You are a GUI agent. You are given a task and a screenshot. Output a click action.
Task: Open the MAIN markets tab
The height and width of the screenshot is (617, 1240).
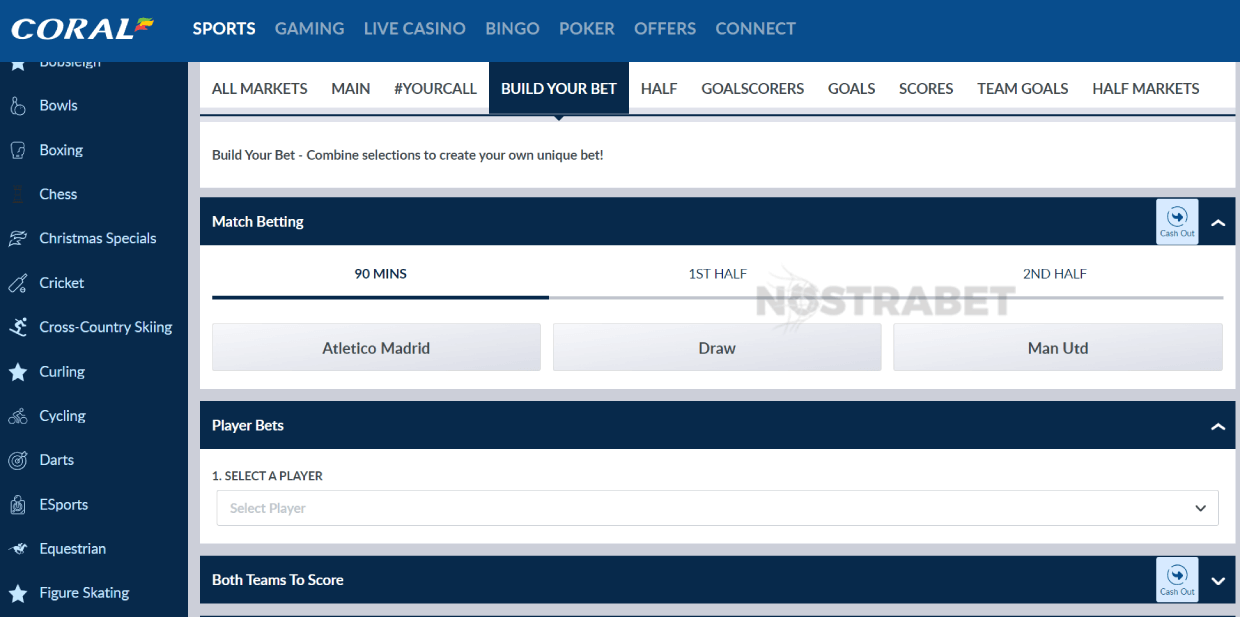[351, 88]
